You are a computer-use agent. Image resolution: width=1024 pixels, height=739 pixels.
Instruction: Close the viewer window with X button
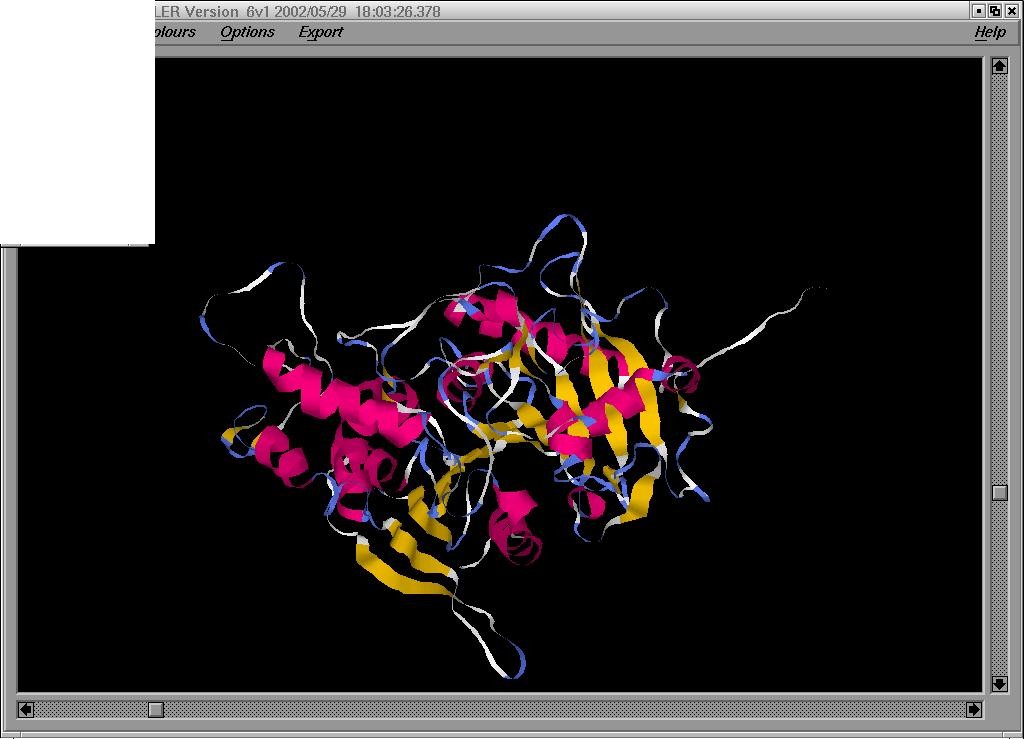point(1011,11)
